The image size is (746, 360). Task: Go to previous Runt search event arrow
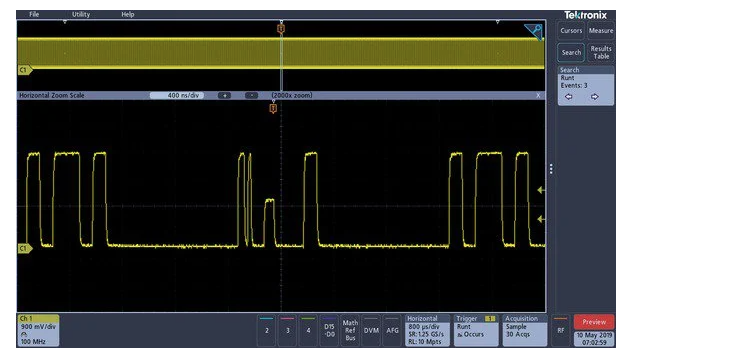569,97
